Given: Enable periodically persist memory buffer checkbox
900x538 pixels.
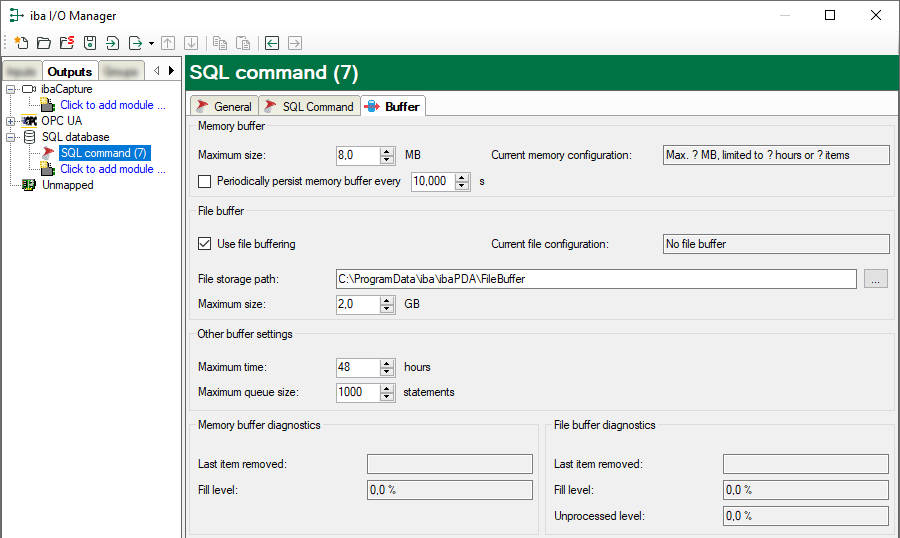Looking at the screenshot, I should (x=204, y=181).
